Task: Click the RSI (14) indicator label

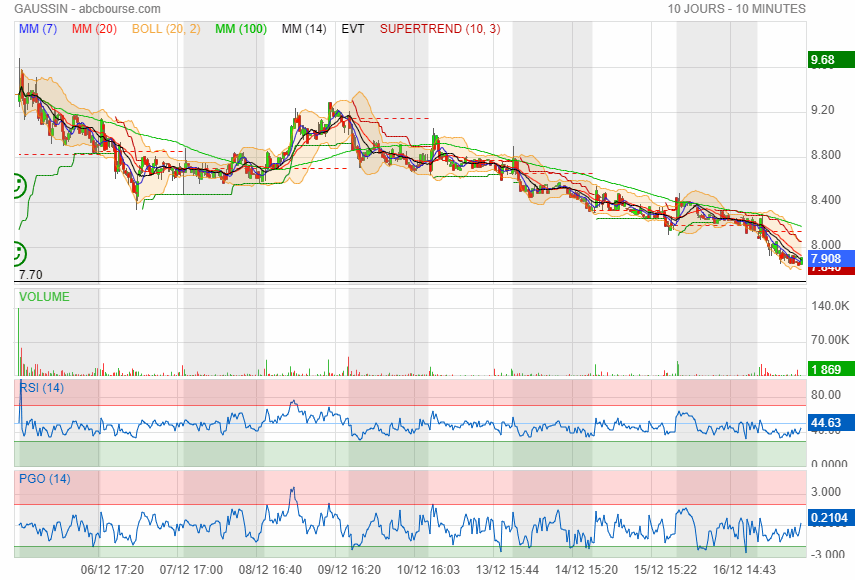Action: 41,388
